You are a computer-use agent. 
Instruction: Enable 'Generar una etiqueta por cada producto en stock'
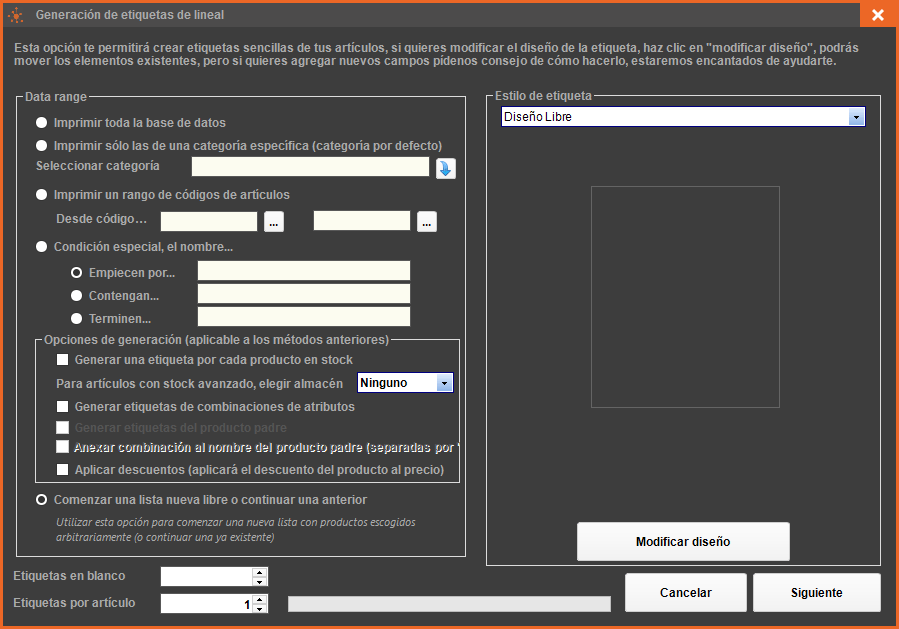coord(63,360)
